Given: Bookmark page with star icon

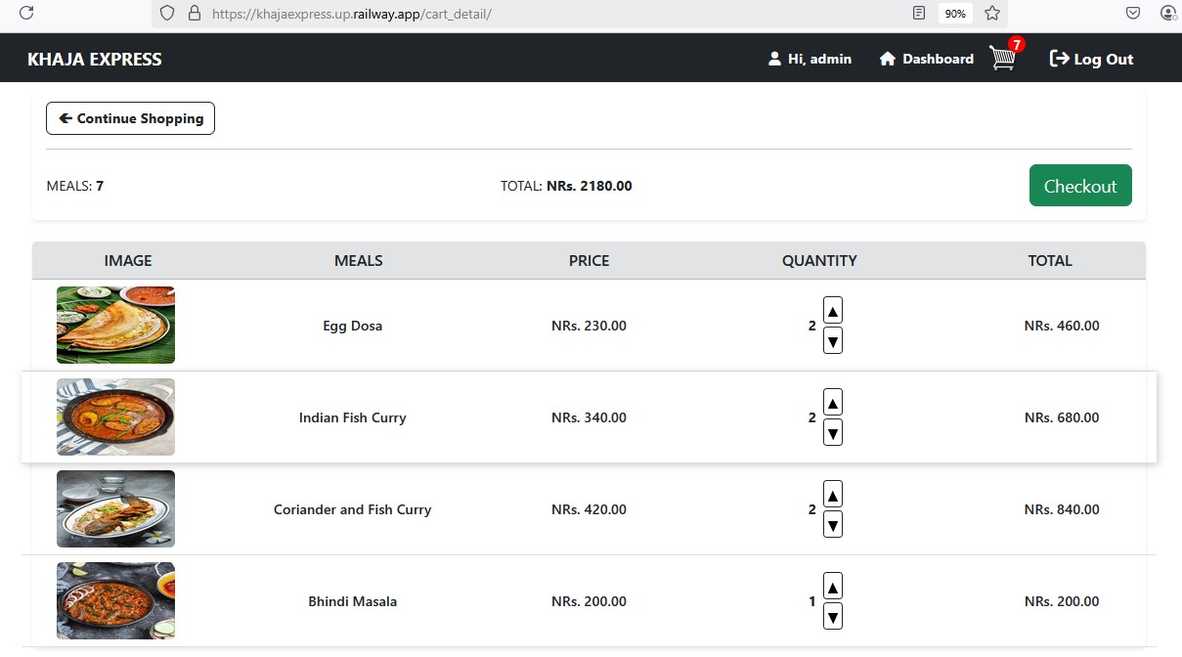Looking at the screenshot, I should pos(992,13).
